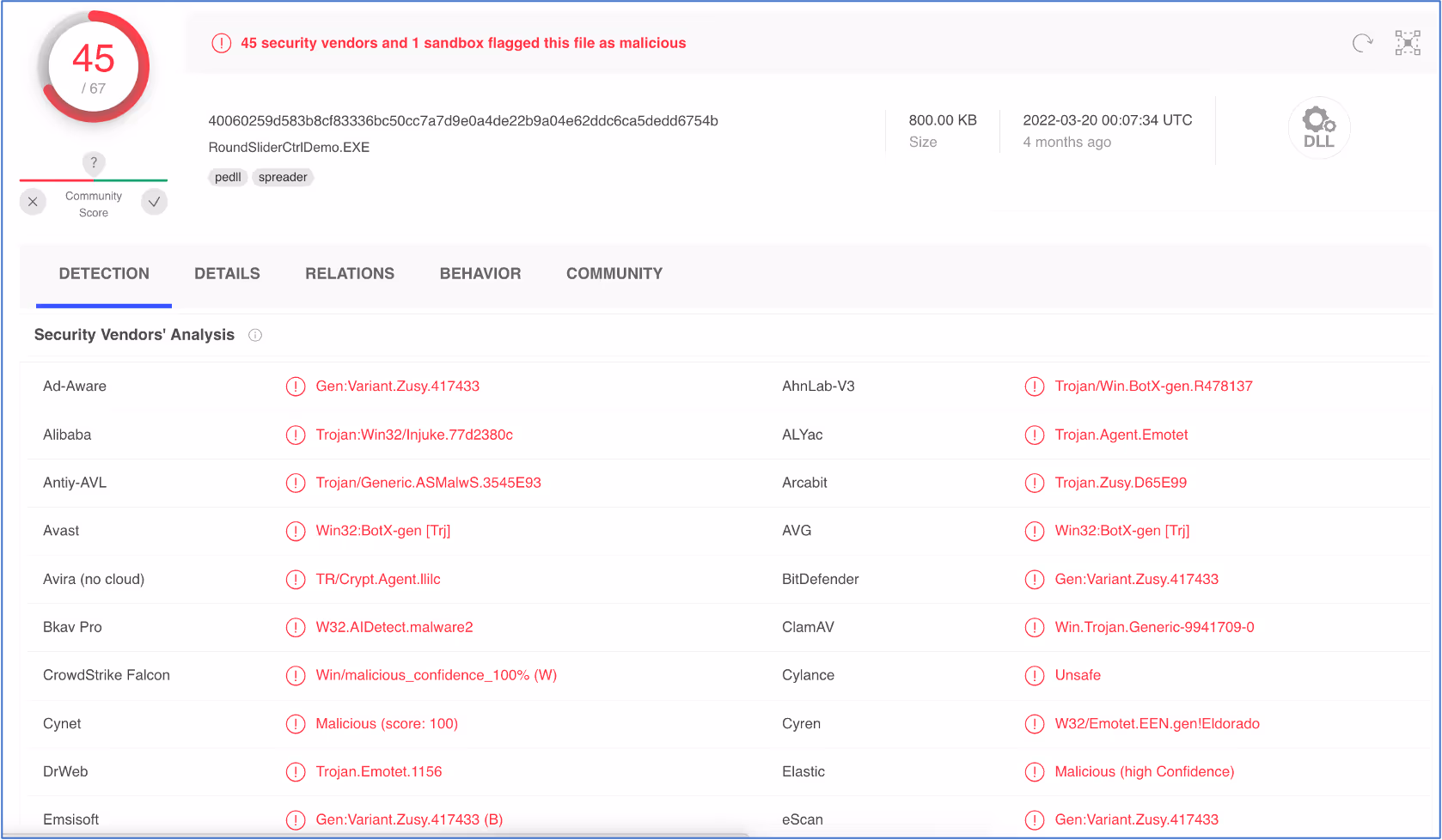Click the Trojan/Win.BotX-gen.R478137 detection
The width and height of the screenshot is (1442, 840).
coord(1154,387)
